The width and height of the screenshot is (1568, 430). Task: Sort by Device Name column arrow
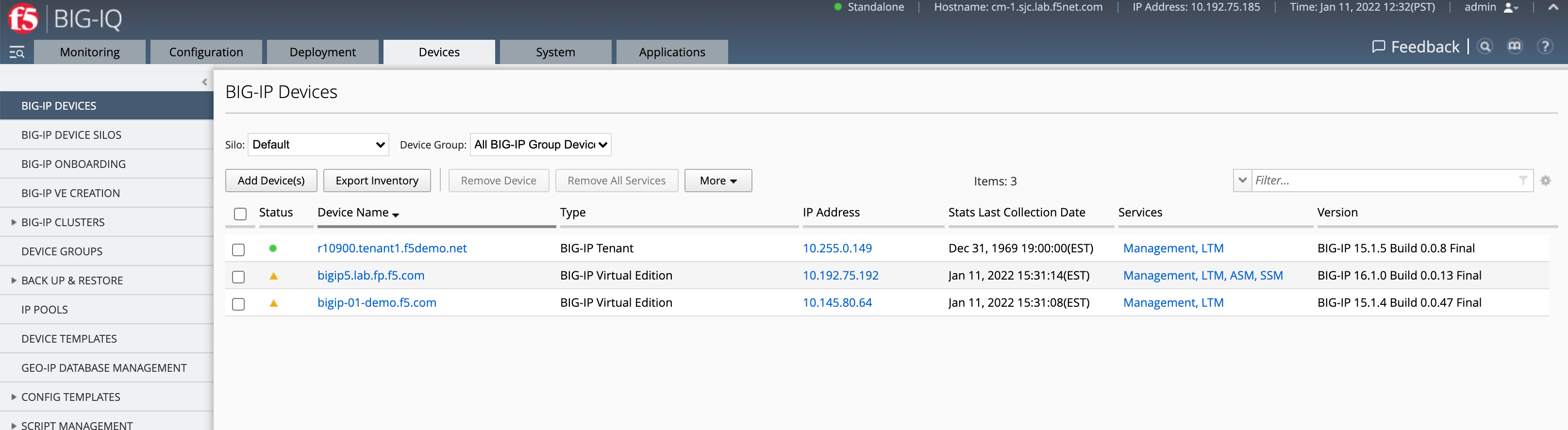[396, 215]
